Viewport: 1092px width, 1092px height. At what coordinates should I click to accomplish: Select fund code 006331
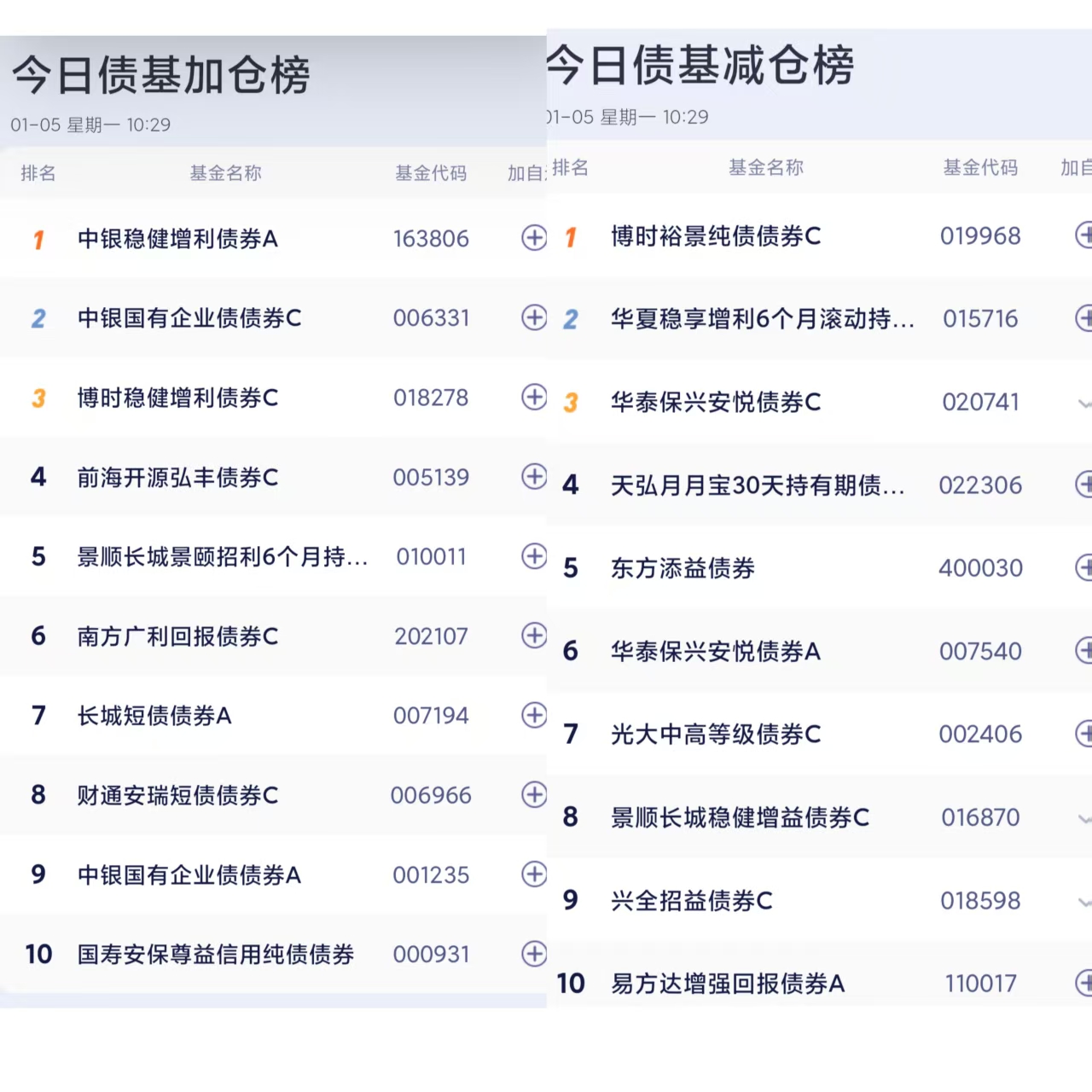(x=431, y=318)
